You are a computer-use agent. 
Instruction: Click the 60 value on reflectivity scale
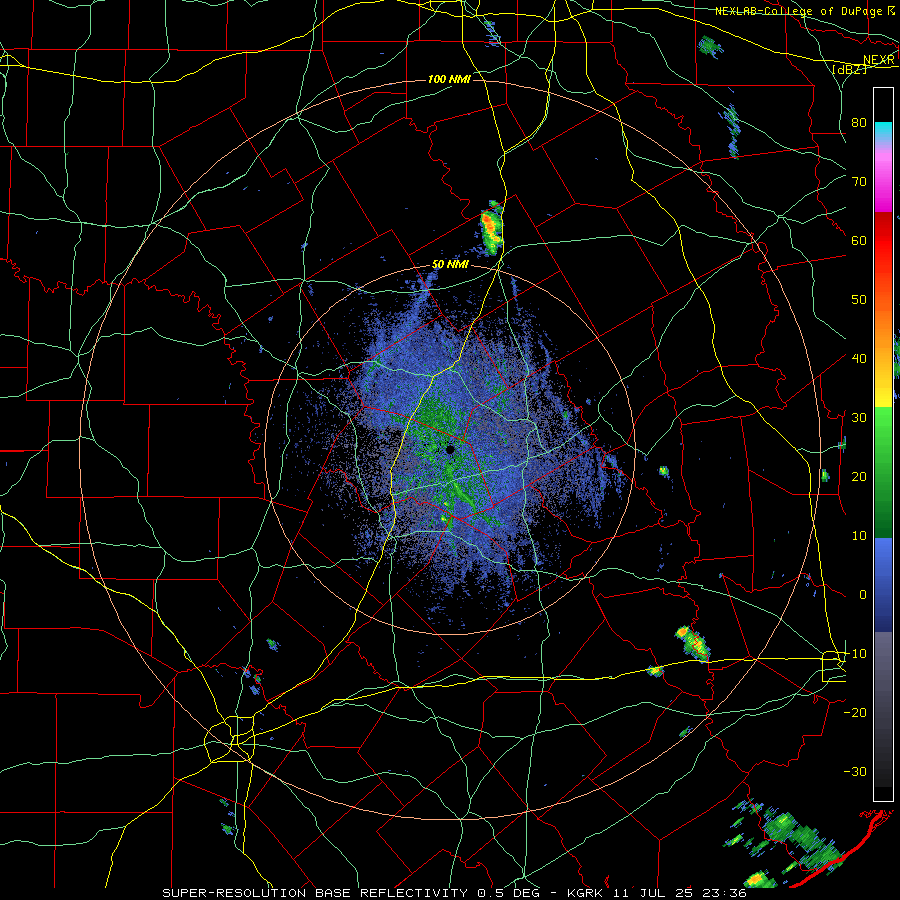point(859,241)
